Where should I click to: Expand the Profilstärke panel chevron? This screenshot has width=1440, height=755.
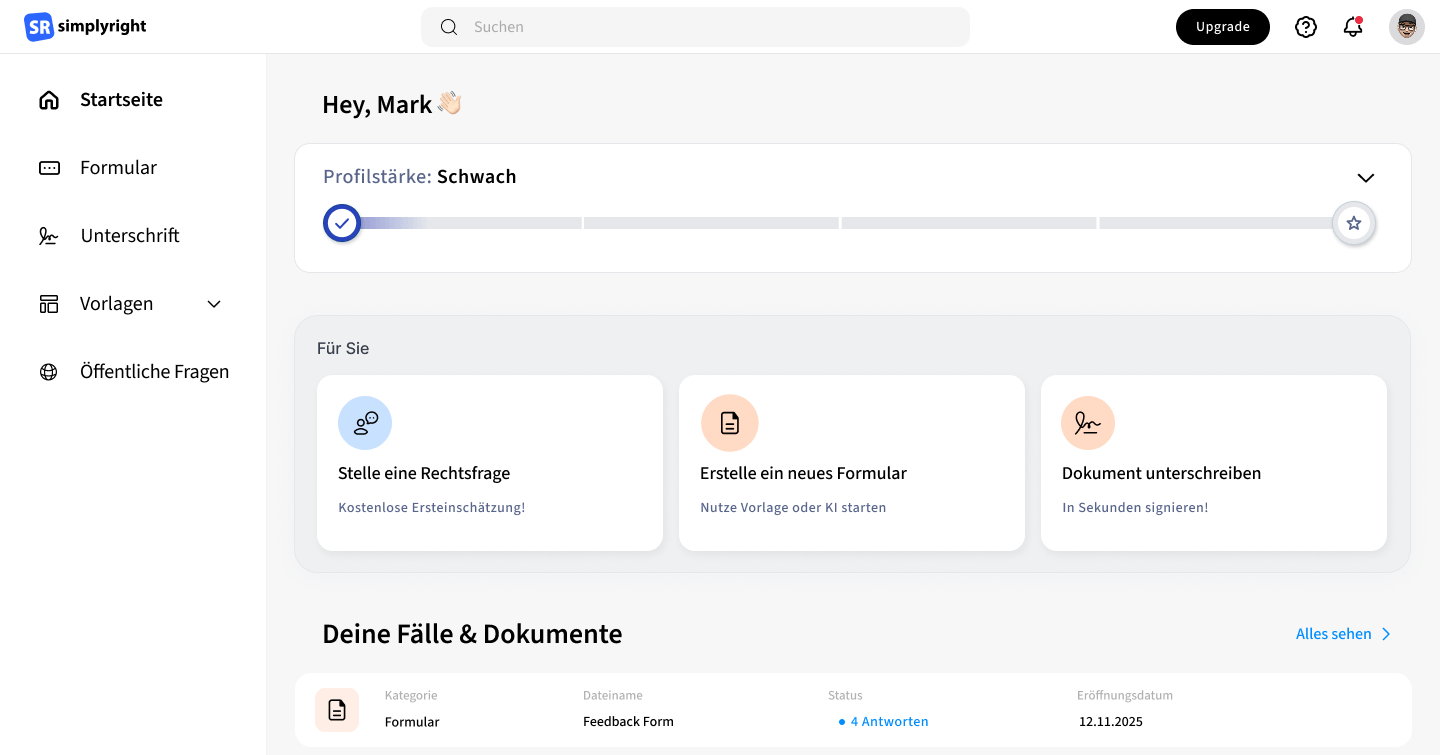point(1366,178)
